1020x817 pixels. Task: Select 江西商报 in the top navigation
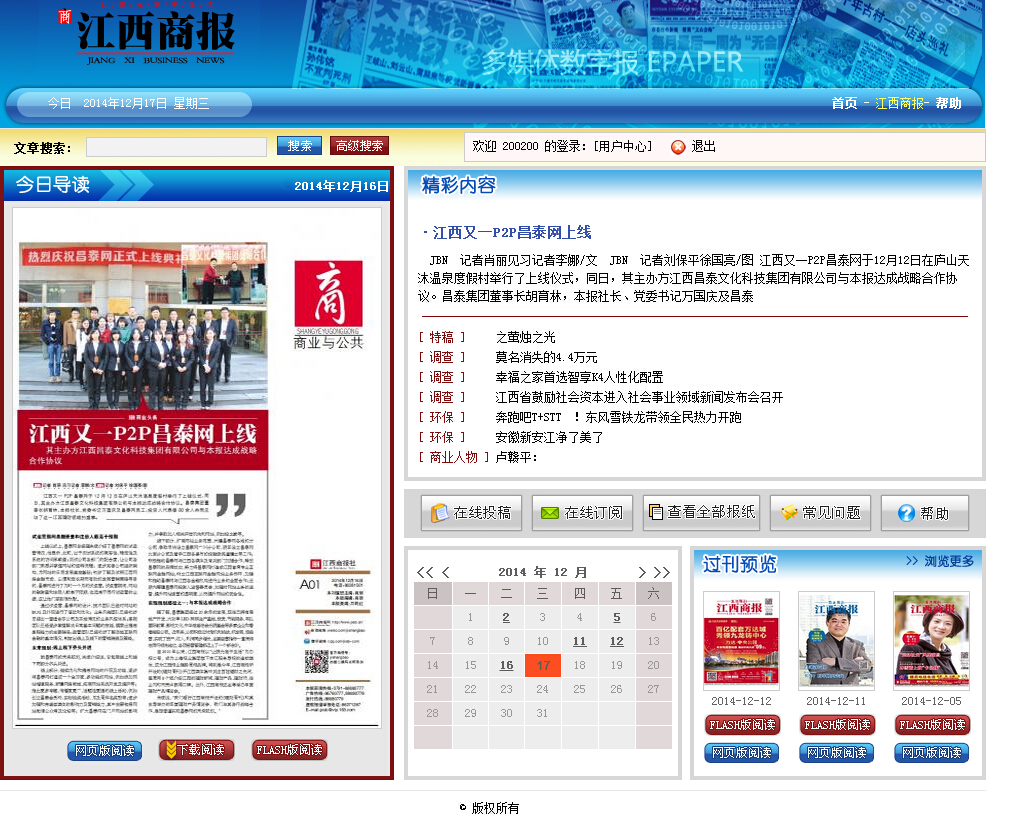pos(899,103)
